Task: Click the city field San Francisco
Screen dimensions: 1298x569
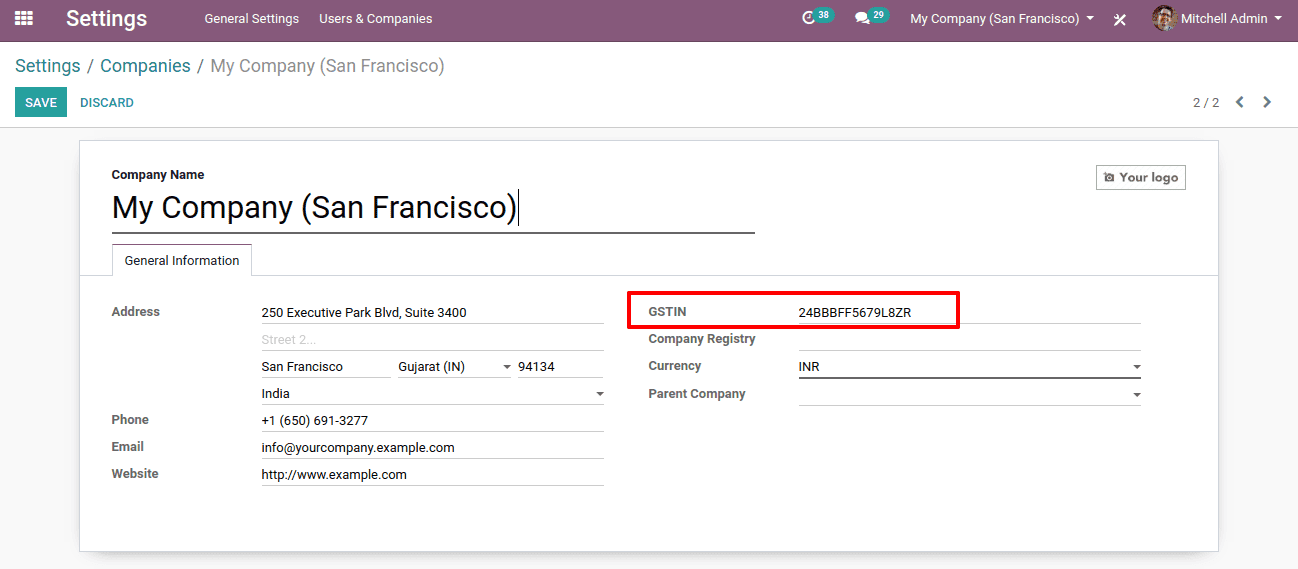Action: [x=326, y=366]
